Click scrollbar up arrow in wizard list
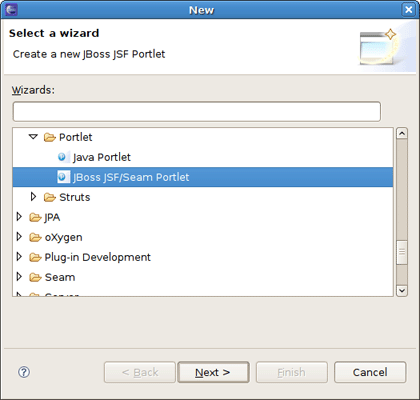The width and height of the screenshot is (420, 400). tap(402, 133)
